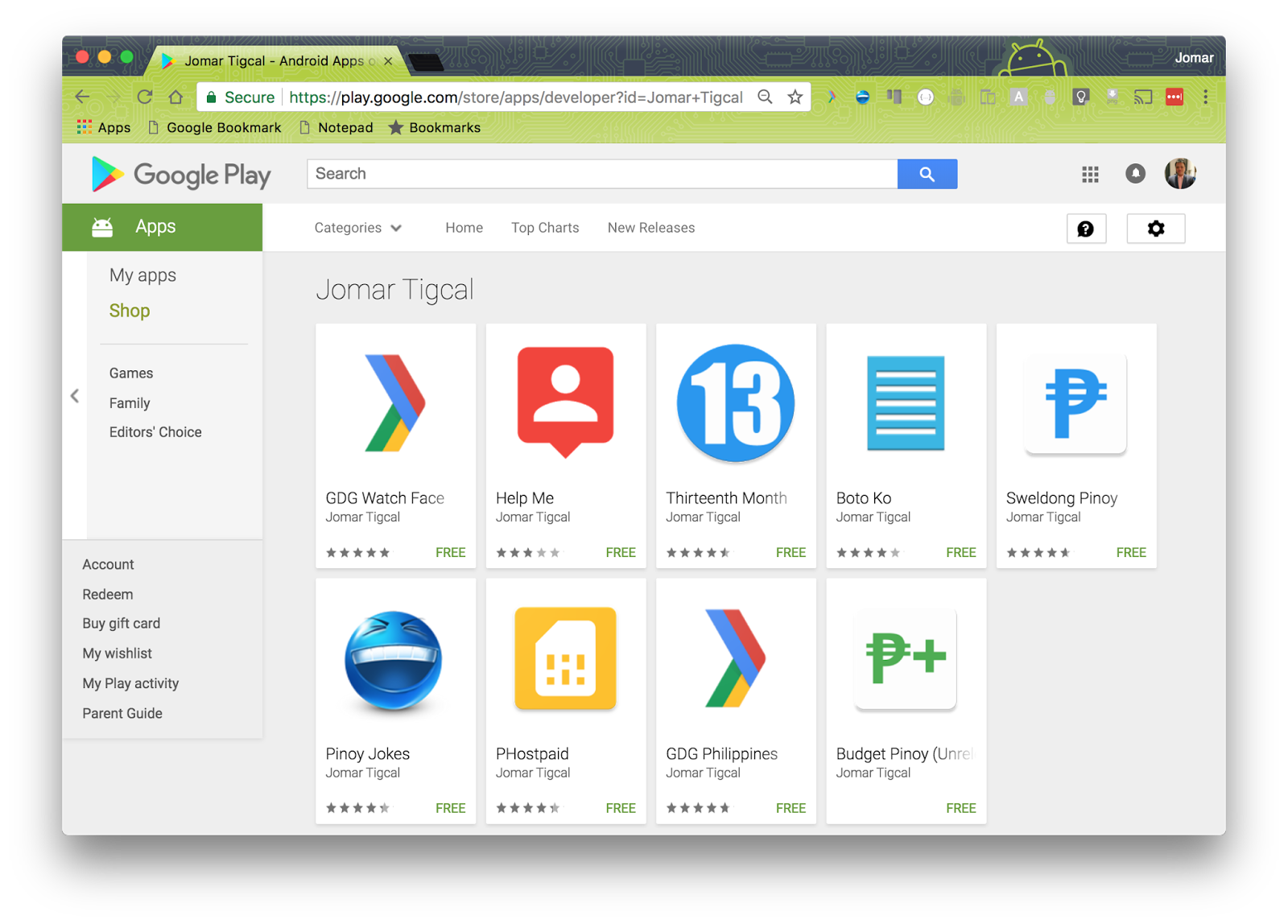Open the GDG Philippines app icon
This screenshot has height=924, width=1288.
(x=735, y=658)
